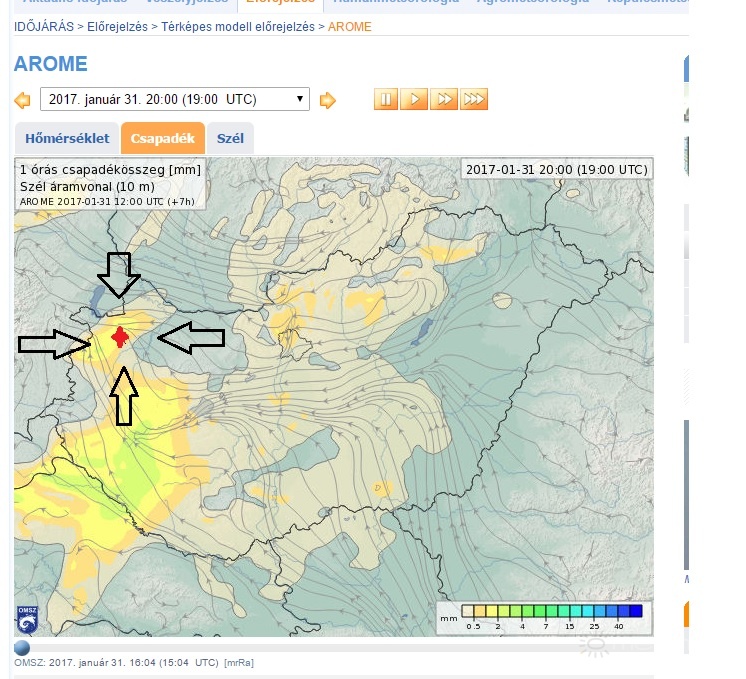
Task: Switch to the Hőmérséklet tab
Action: click(66, 139)
